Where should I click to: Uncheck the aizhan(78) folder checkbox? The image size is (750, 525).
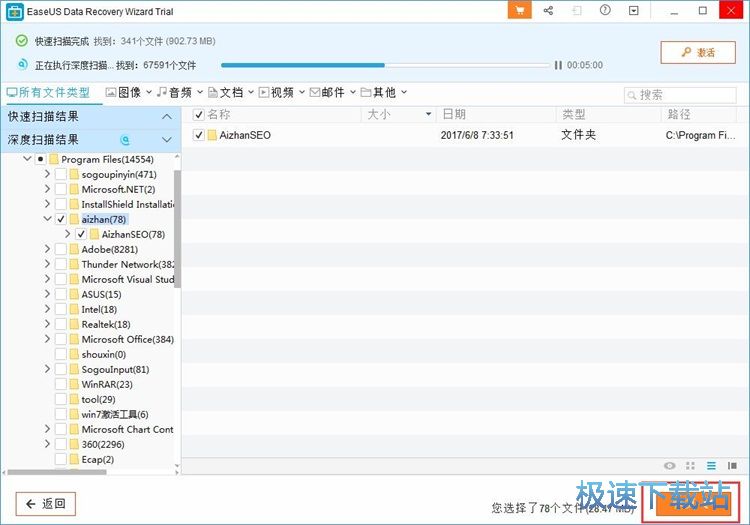[x=61, y=219]
